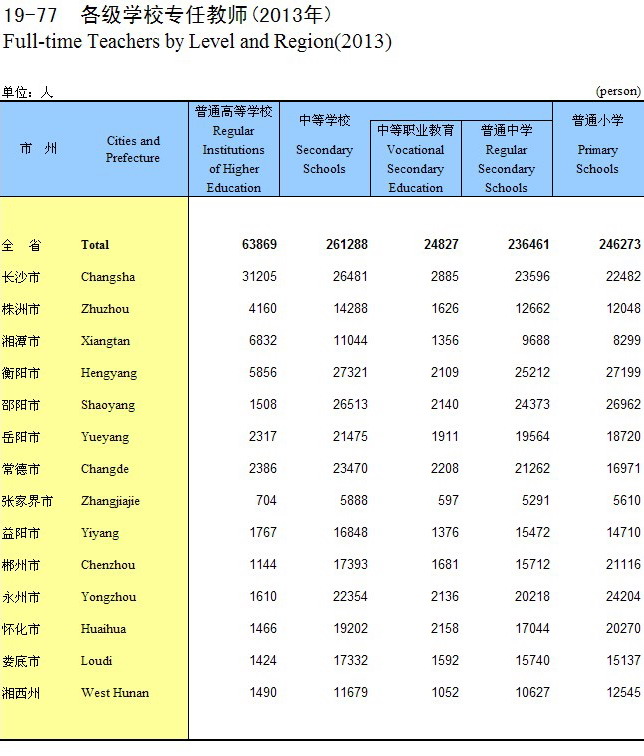Click West Hunan's vocational value 1052
The height and width of the screenshot is (756, 644).
[444, 692]
